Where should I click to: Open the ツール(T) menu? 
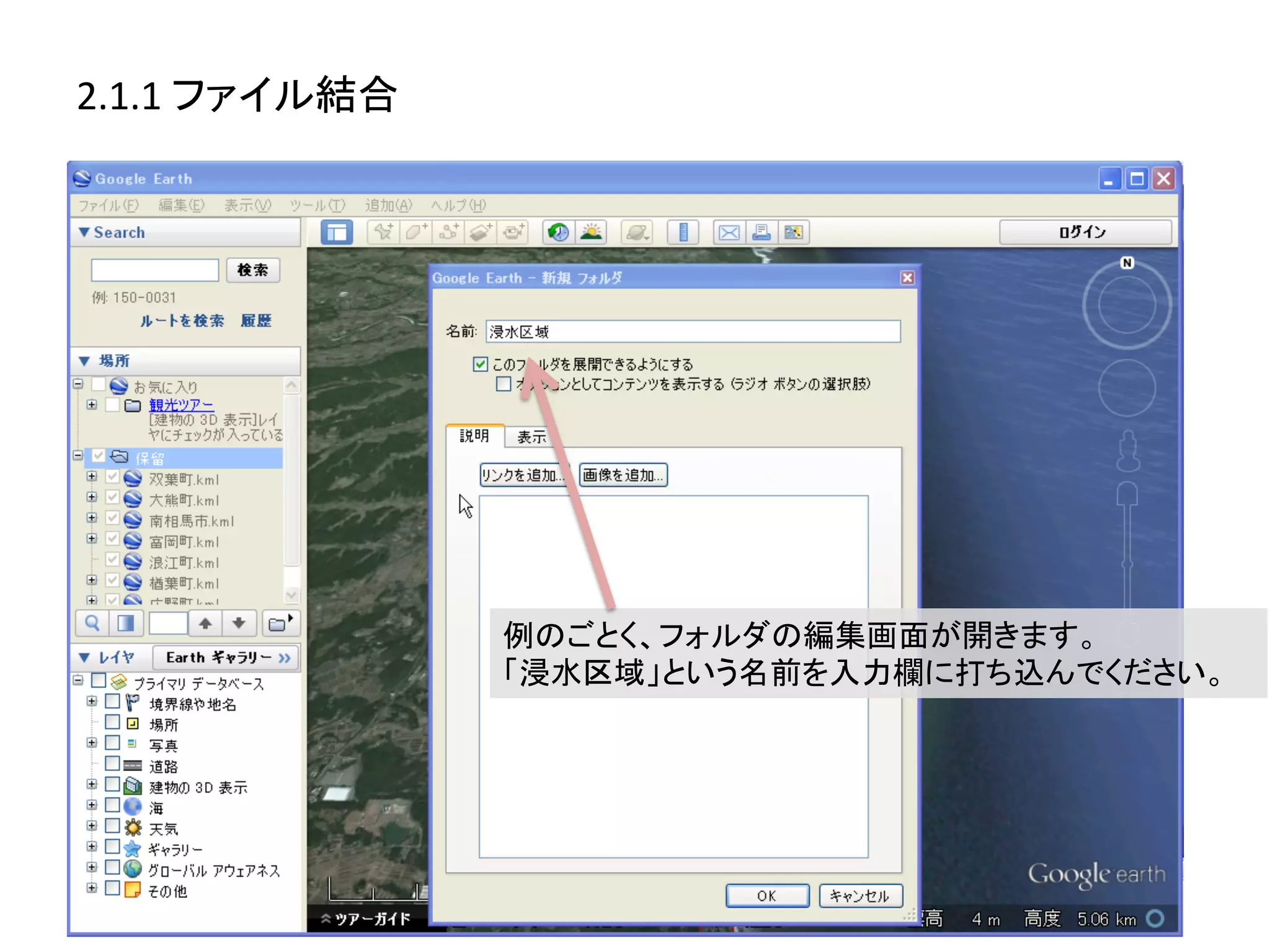[317, 205]
